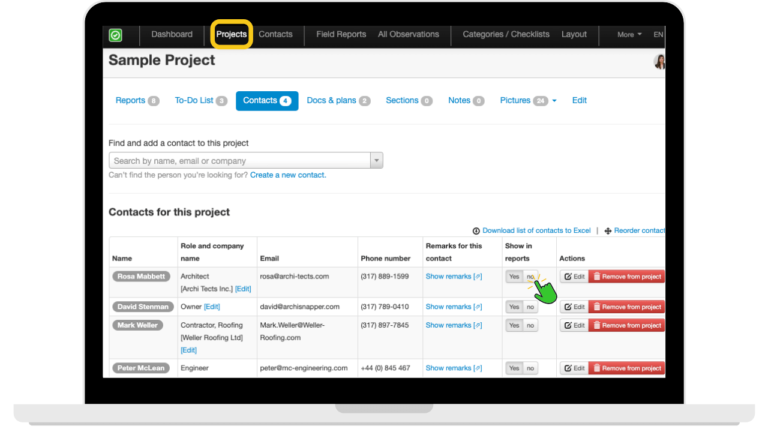The height and width of the screenshot is (432, 768).
Task: Set Mark Weller show in reports to no
Action: (x=530, y=326)
